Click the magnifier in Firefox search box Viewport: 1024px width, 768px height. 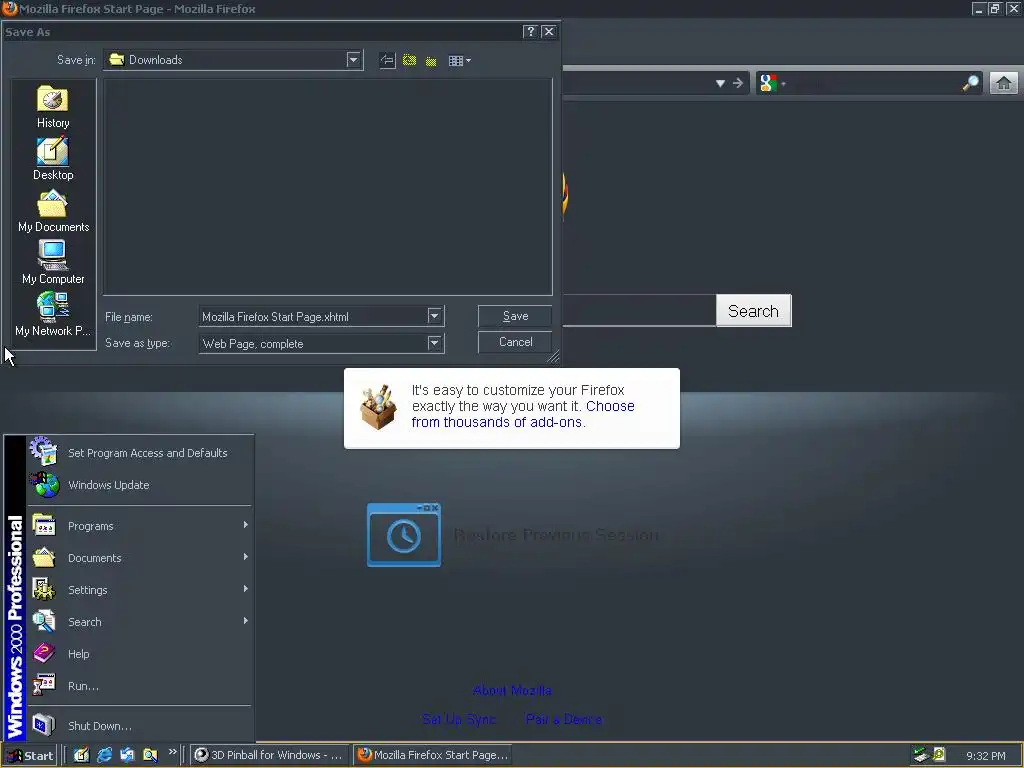coord(971,83)
